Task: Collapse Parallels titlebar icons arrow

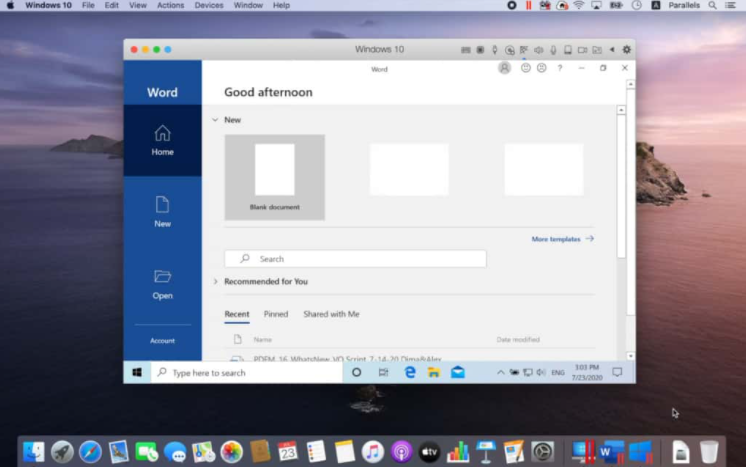Action: [612, 49]
